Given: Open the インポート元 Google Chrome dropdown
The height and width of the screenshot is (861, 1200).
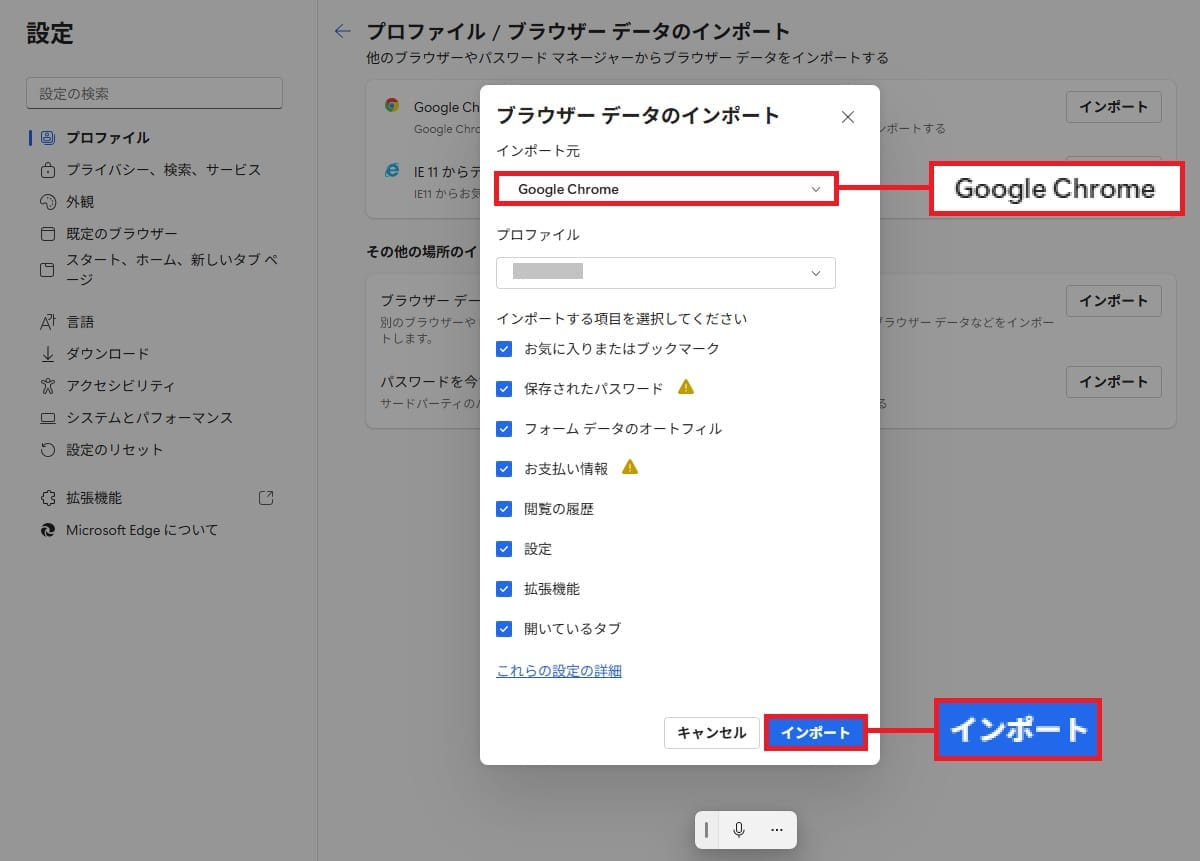Looking at the screenshot, I should pos(666,189).
